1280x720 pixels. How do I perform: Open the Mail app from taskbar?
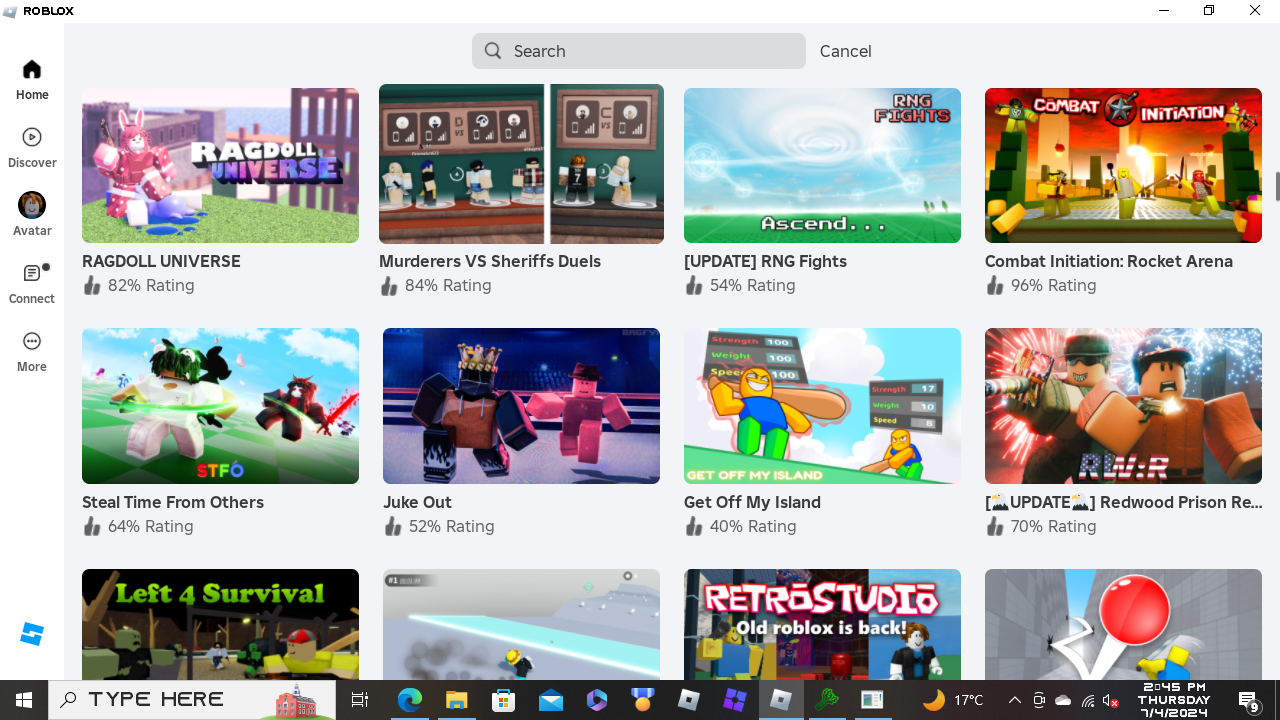550,700
